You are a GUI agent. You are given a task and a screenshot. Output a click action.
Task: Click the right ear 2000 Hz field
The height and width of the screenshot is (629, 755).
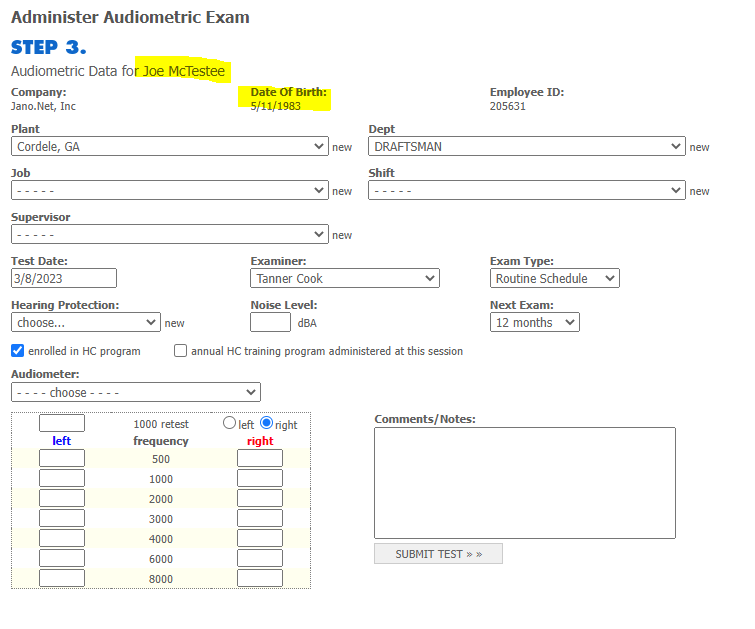point(260,498)
